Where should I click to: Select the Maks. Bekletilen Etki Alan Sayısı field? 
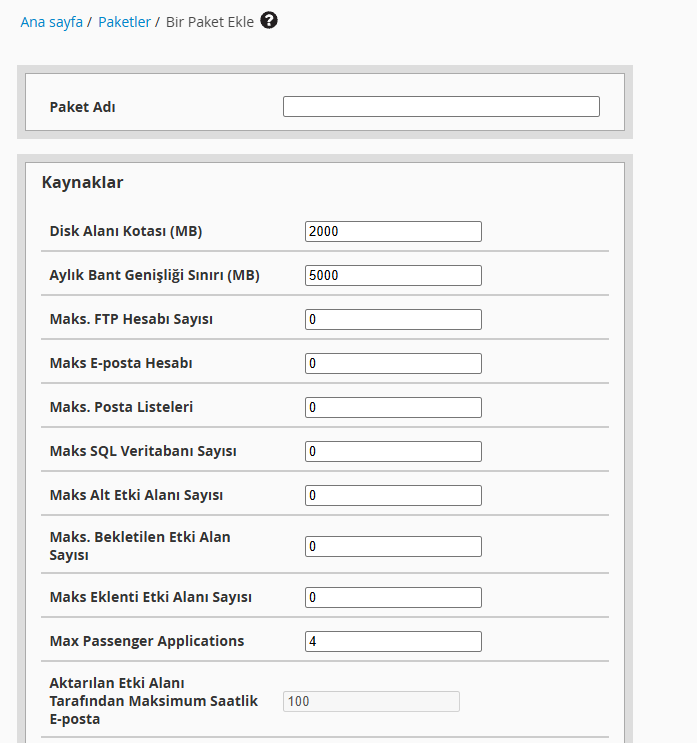[x=393, y=546]
